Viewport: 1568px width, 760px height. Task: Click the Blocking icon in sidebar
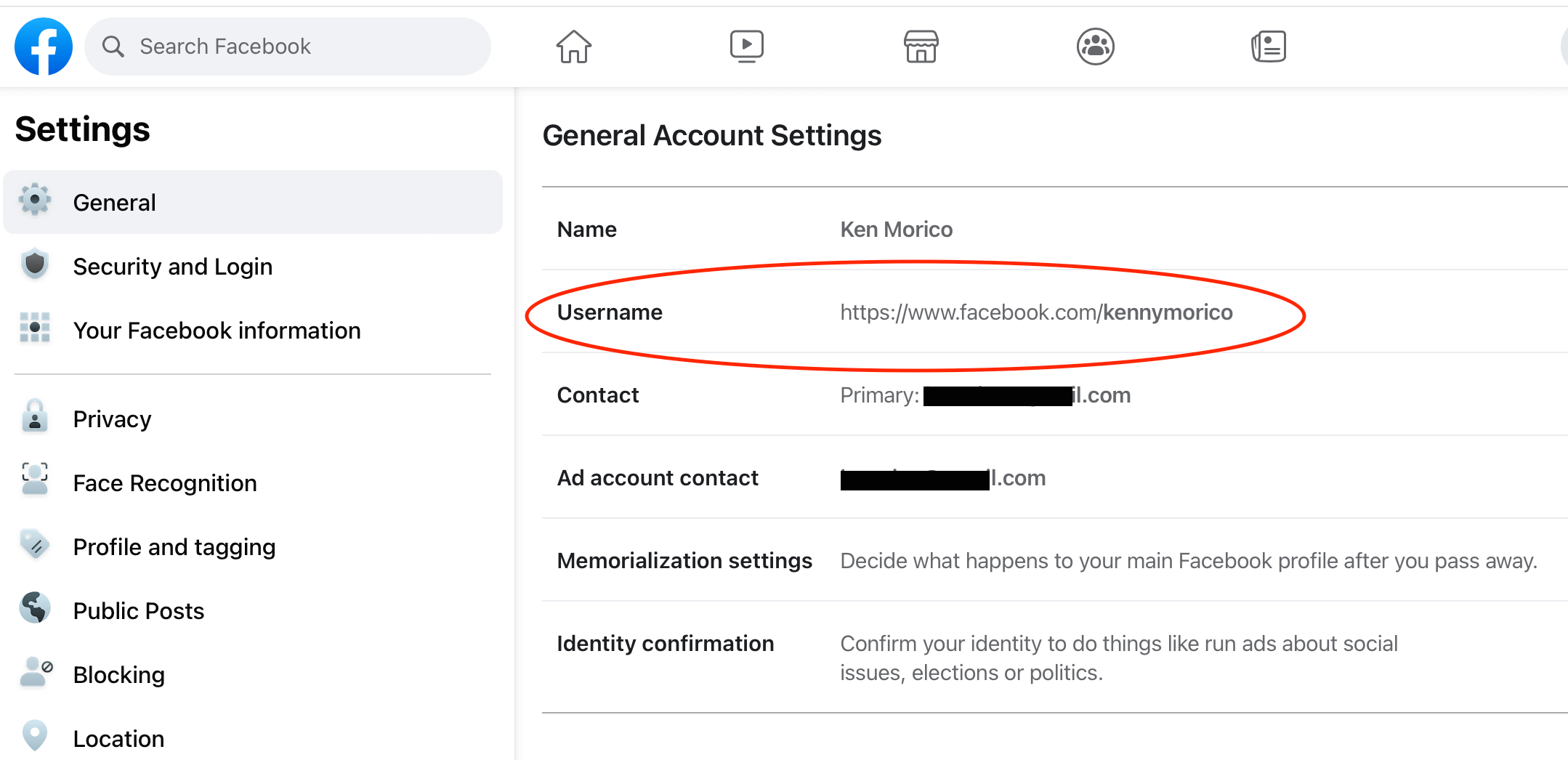click(x=34, y=673)
